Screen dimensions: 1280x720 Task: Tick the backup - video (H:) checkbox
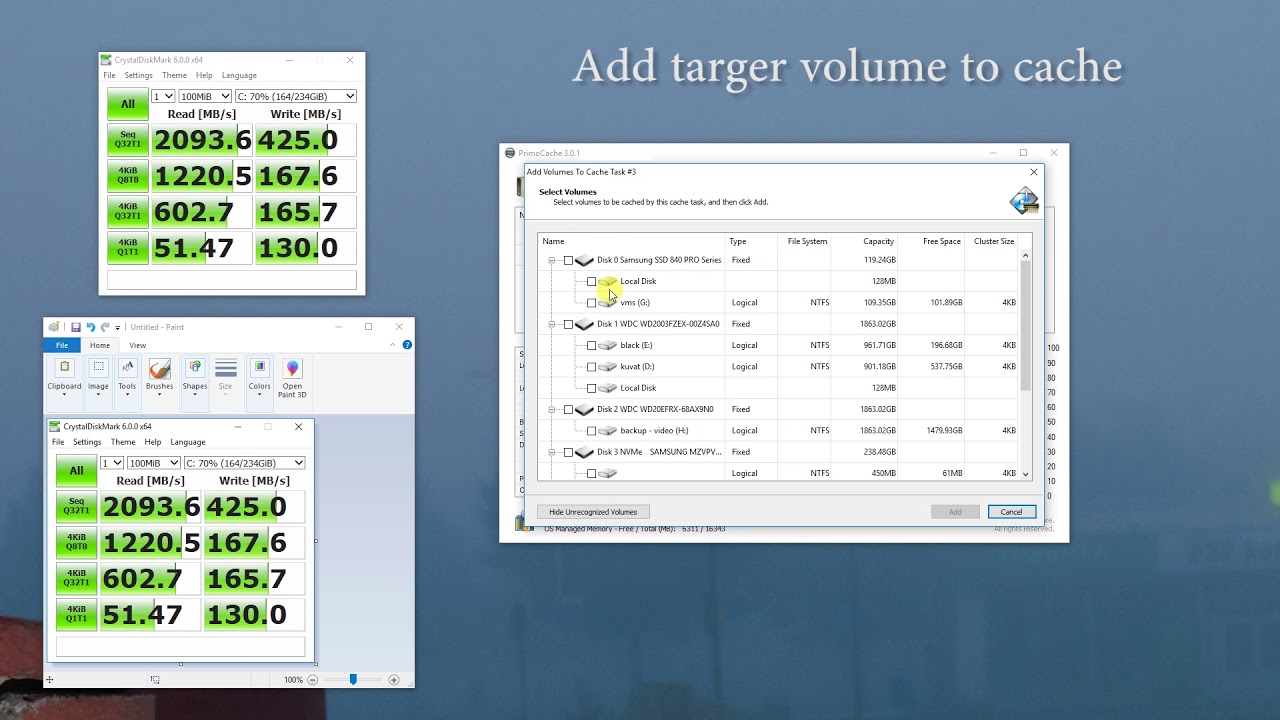coord(591,431)
